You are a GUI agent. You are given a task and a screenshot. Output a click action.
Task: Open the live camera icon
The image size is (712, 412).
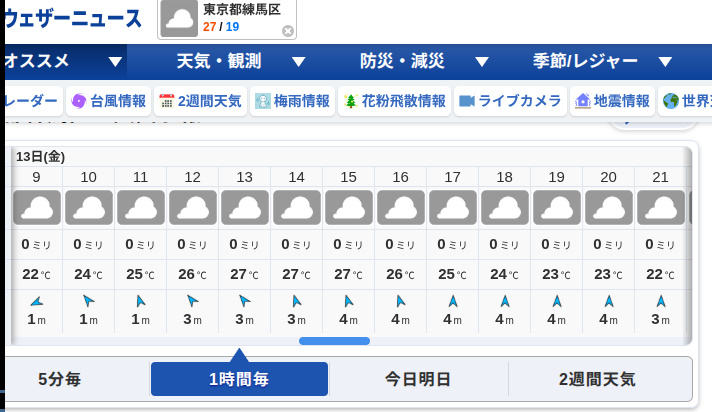(x=466, y=101)
